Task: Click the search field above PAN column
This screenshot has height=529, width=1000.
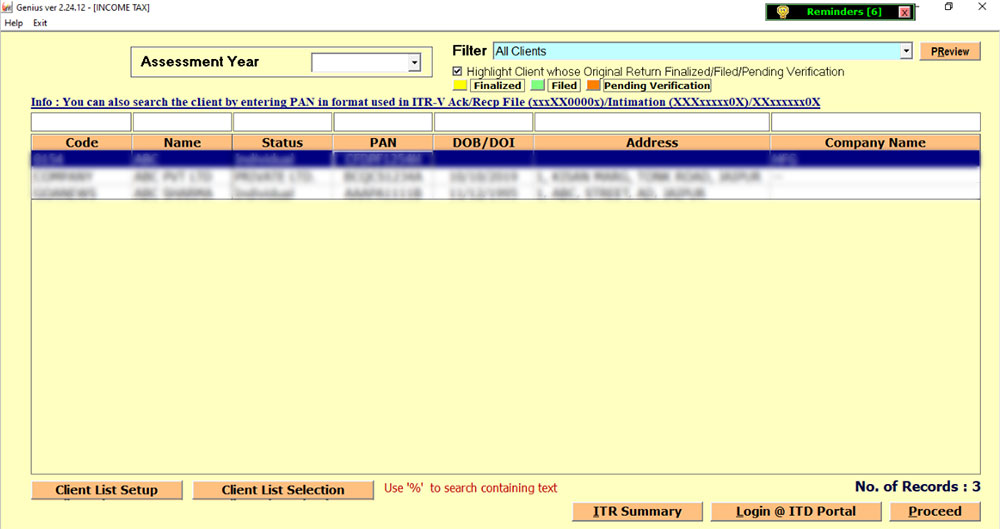Action: (x=382, y=122)
